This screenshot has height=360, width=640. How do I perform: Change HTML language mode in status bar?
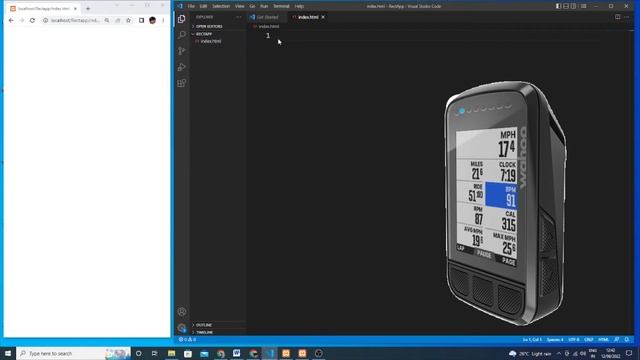coord(603,340)
